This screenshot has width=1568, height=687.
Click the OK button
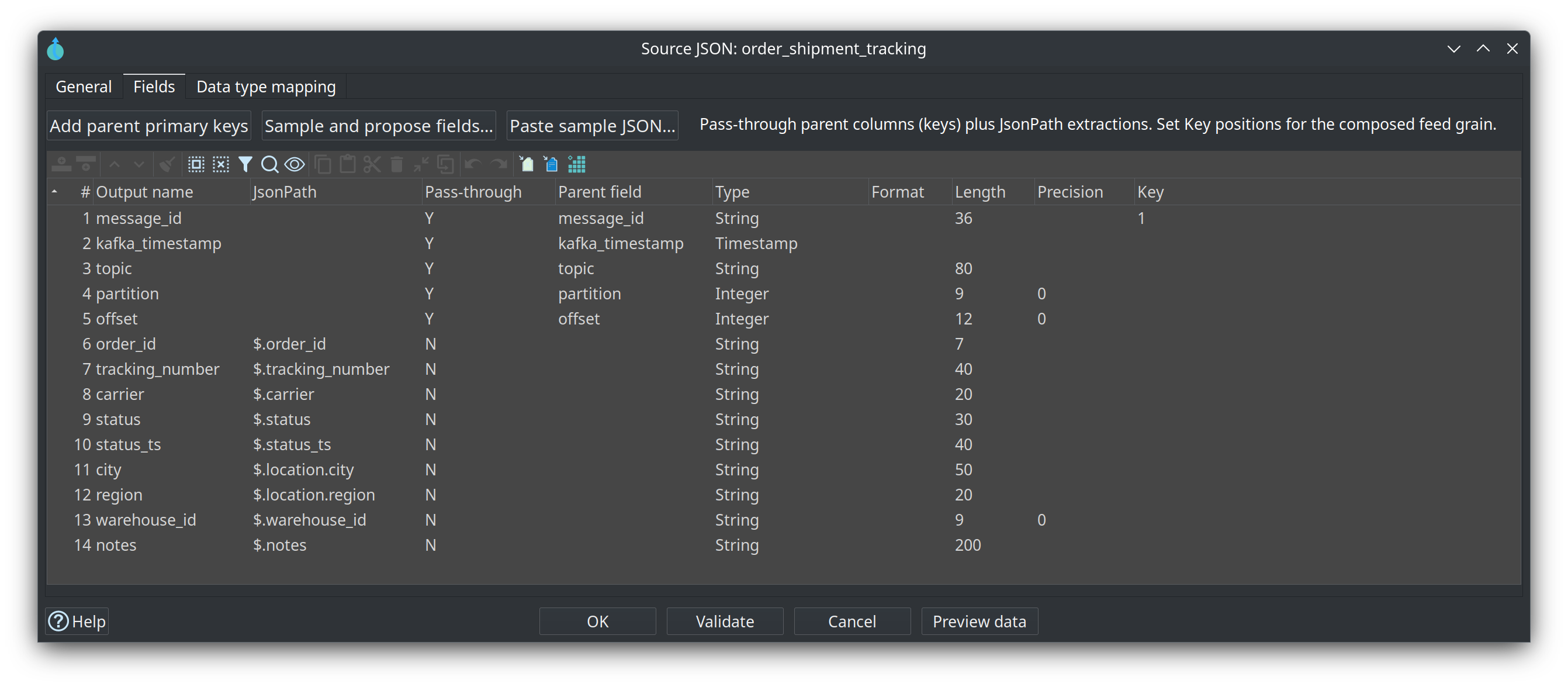pos(598,621)
